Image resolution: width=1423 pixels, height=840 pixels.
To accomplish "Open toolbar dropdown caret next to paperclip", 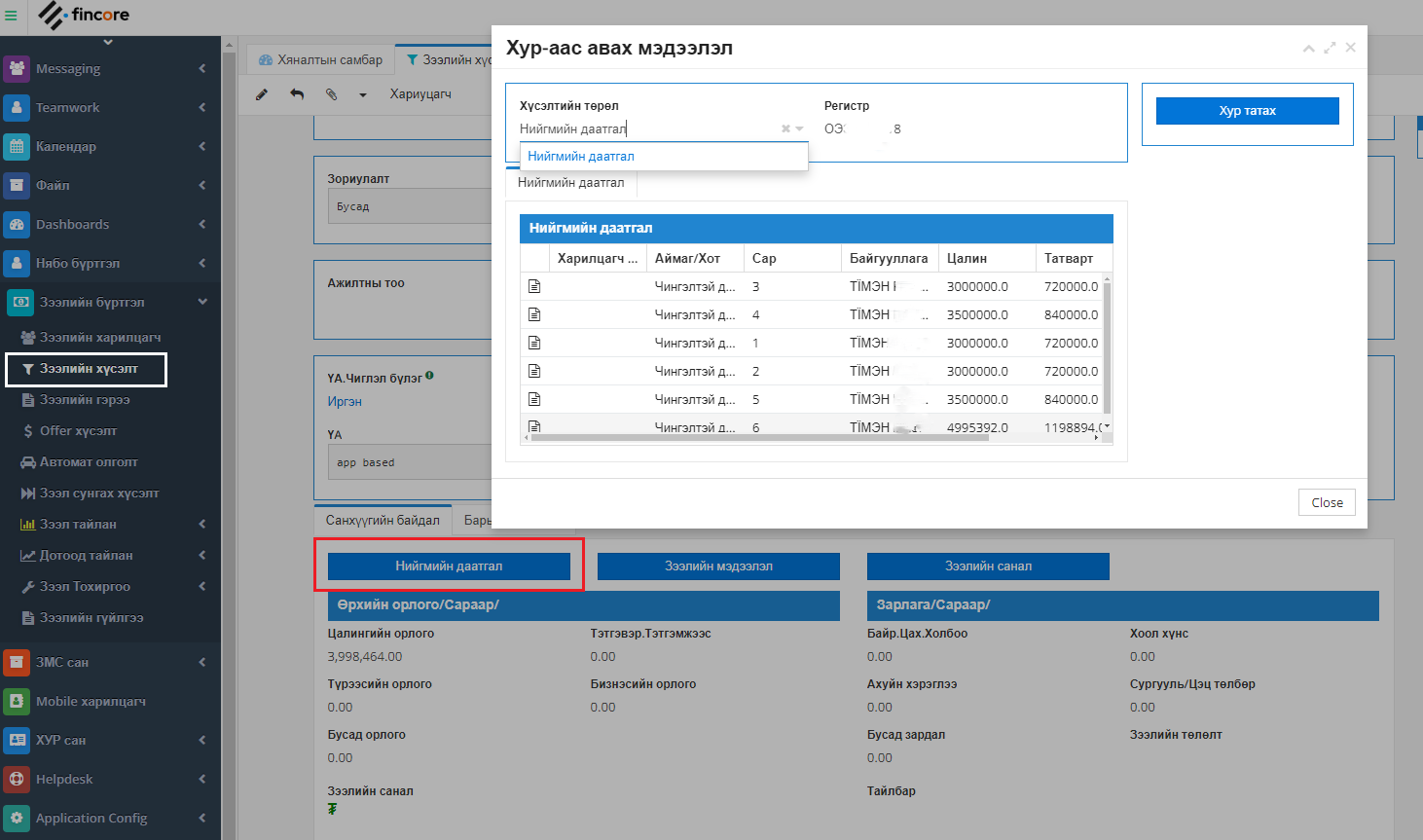I will point(363,95).
